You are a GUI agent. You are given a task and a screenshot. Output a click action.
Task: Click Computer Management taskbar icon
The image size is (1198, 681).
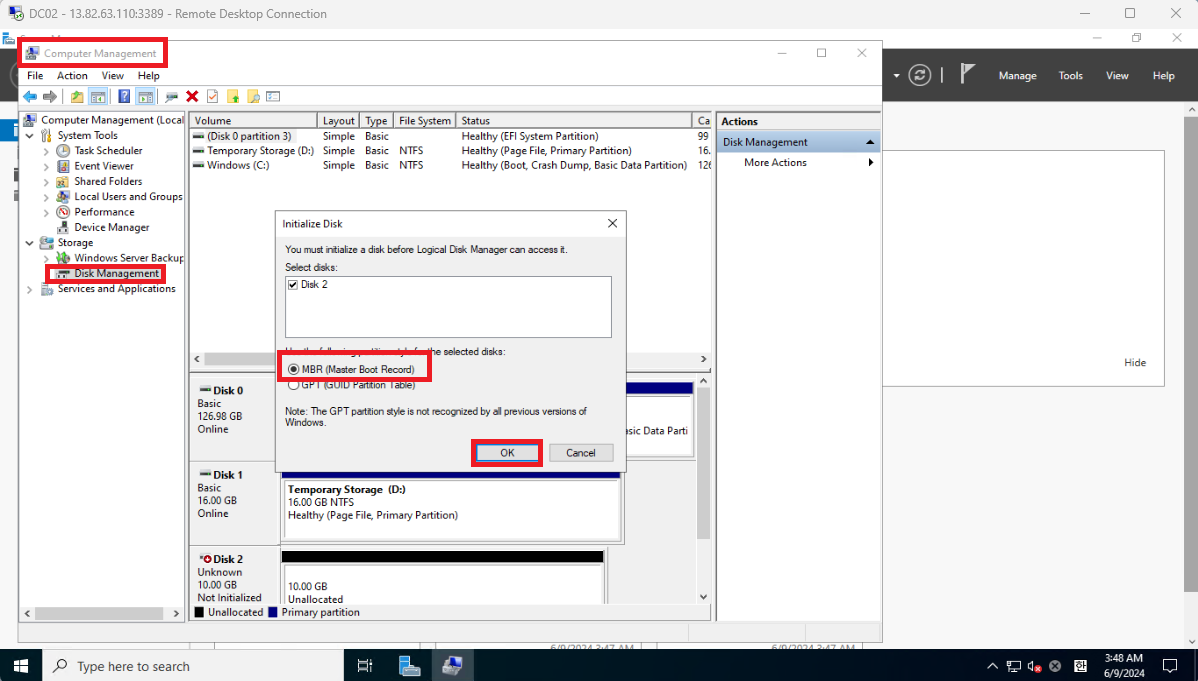point(452,666)
